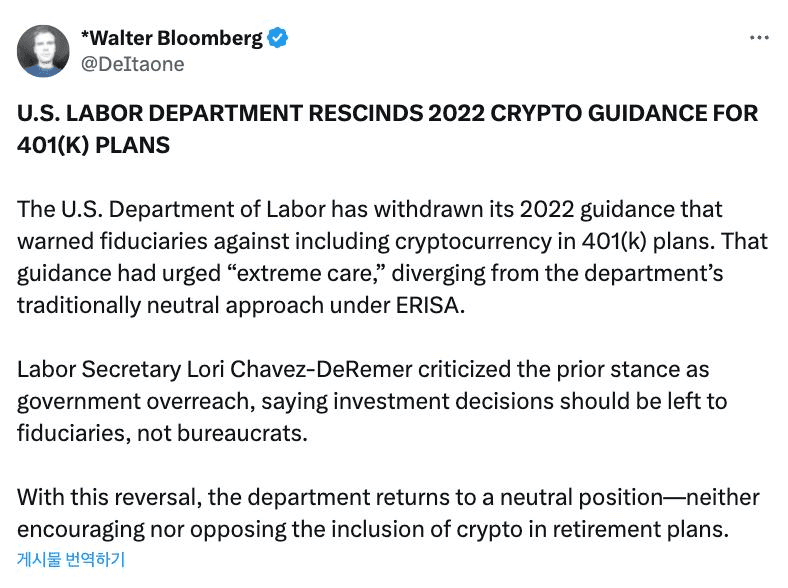
Task: Click the word 'ERISA' in the post
Action: click(427, 306)
